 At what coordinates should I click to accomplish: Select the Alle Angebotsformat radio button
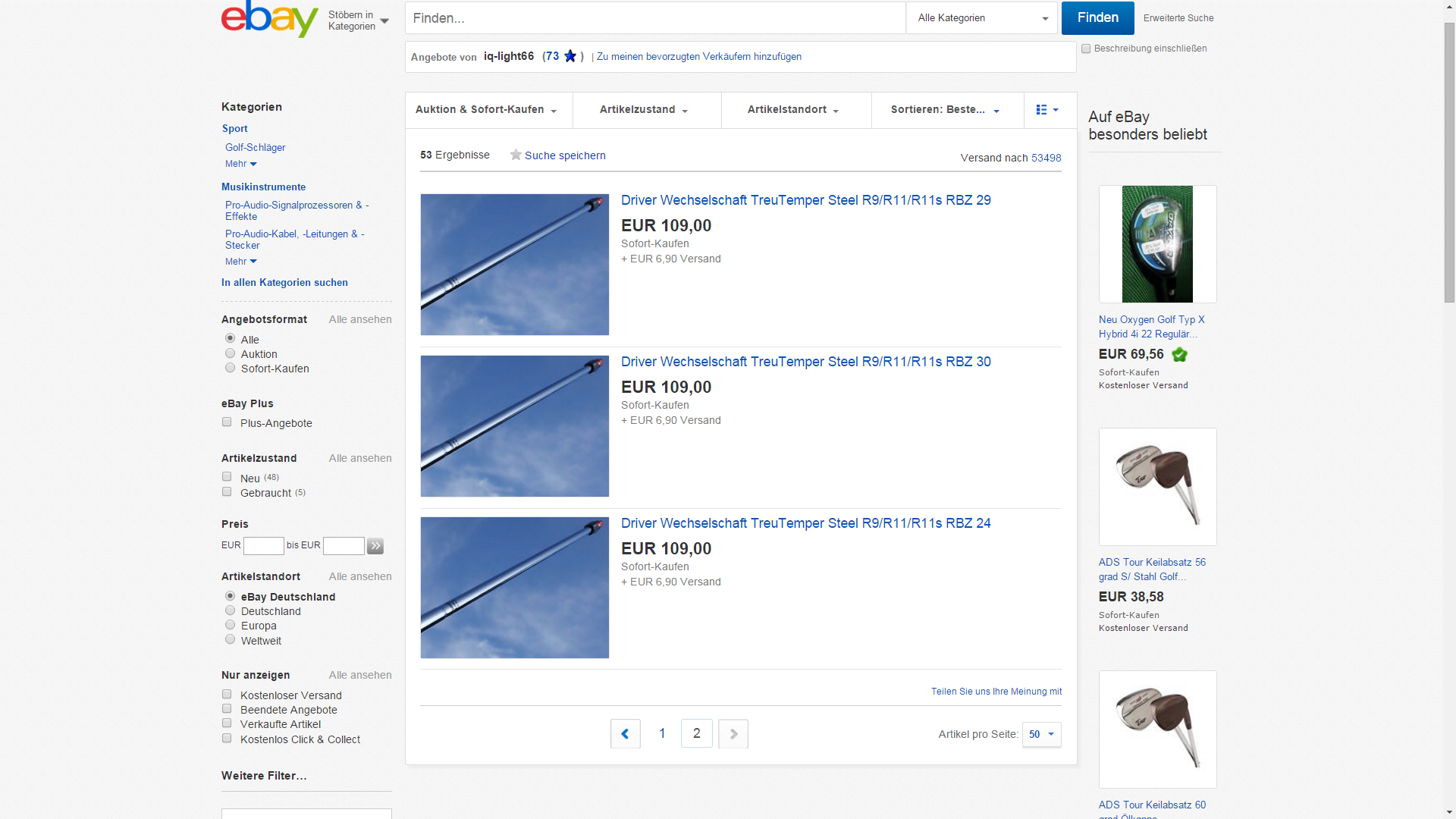(230, 338)
